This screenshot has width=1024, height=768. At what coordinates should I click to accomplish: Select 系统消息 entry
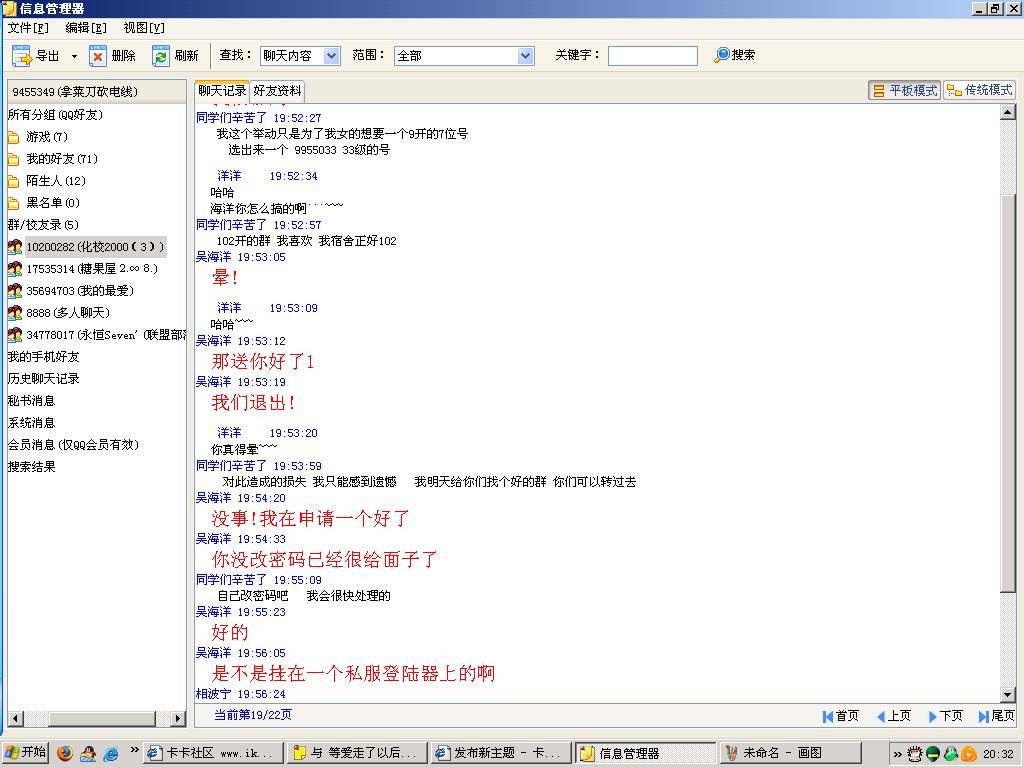(31, 423)
